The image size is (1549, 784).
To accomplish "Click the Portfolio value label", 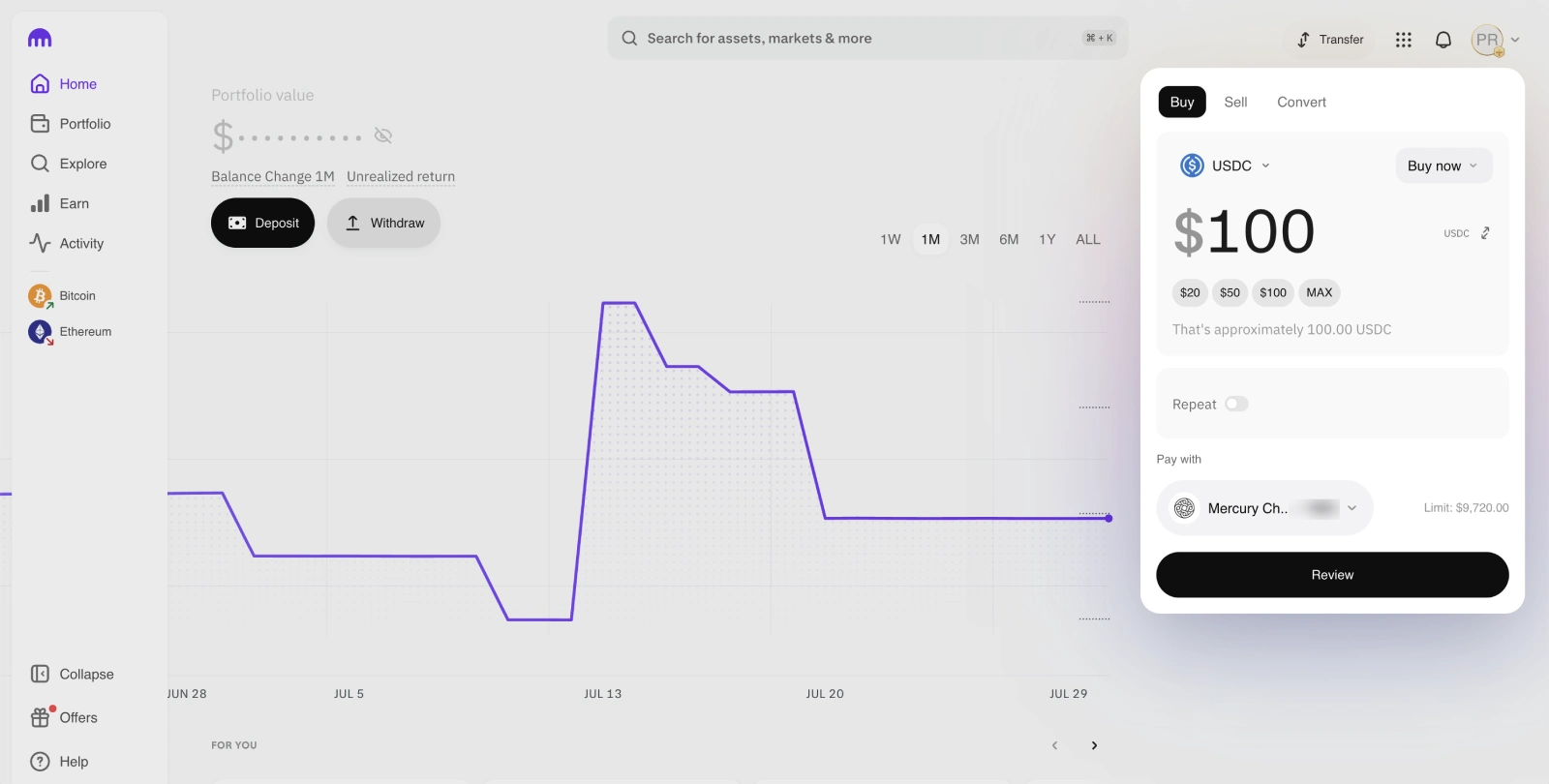I will click(262, 95).
